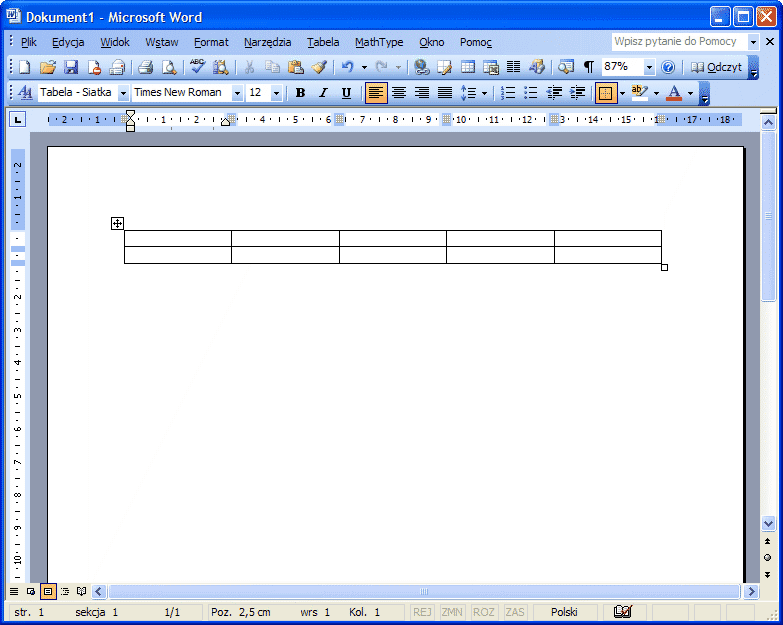Expand the Times New Roman font dropdown
The width and height of the screenshot is (783, 625).
pyautogui.click(x=237, y=93)
